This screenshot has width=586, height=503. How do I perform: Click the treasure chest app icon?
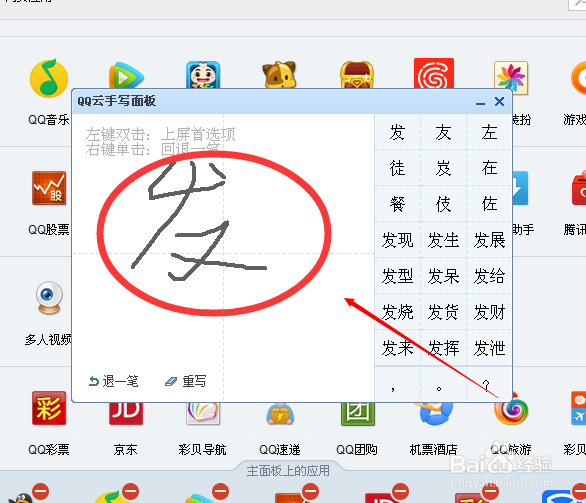357,75
